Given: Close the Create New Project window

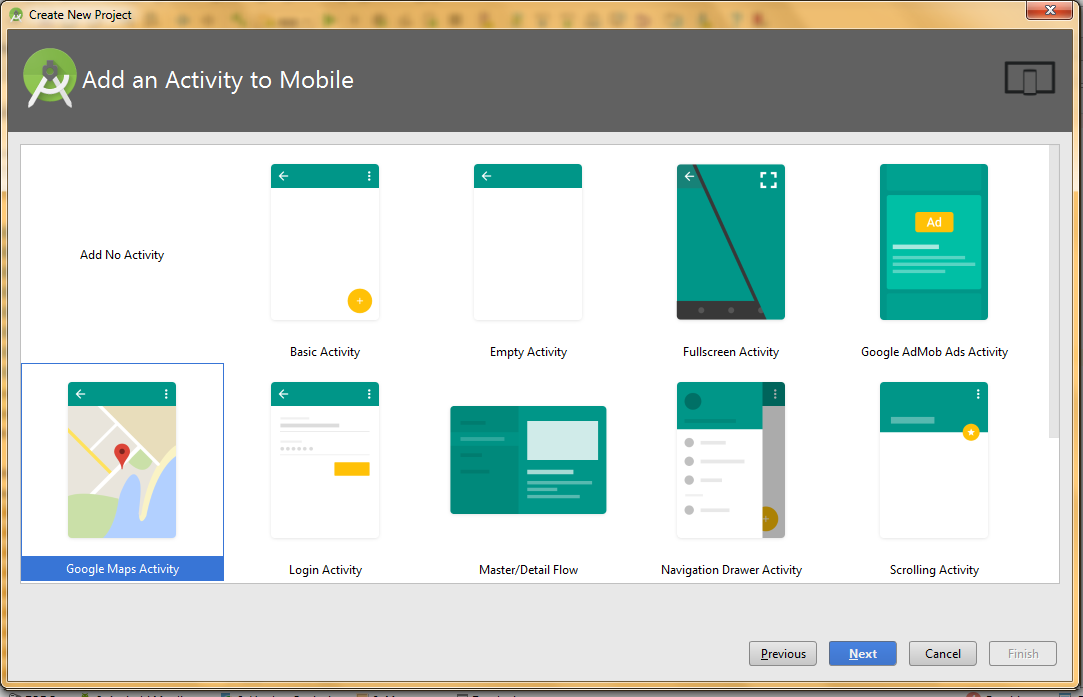Looking at the screenshot, I should 1048,10.
